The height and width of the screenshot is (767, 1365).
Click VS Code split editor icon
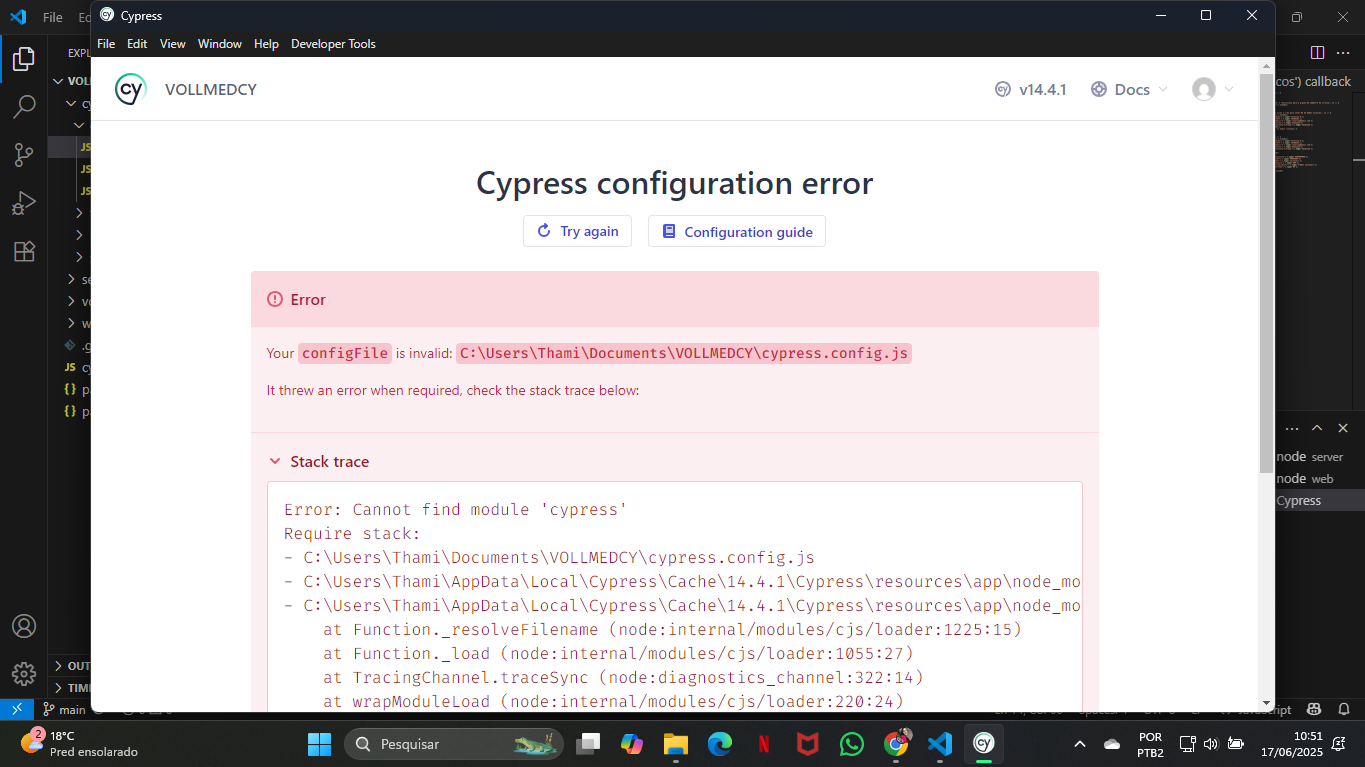(x=1317, y=52)
